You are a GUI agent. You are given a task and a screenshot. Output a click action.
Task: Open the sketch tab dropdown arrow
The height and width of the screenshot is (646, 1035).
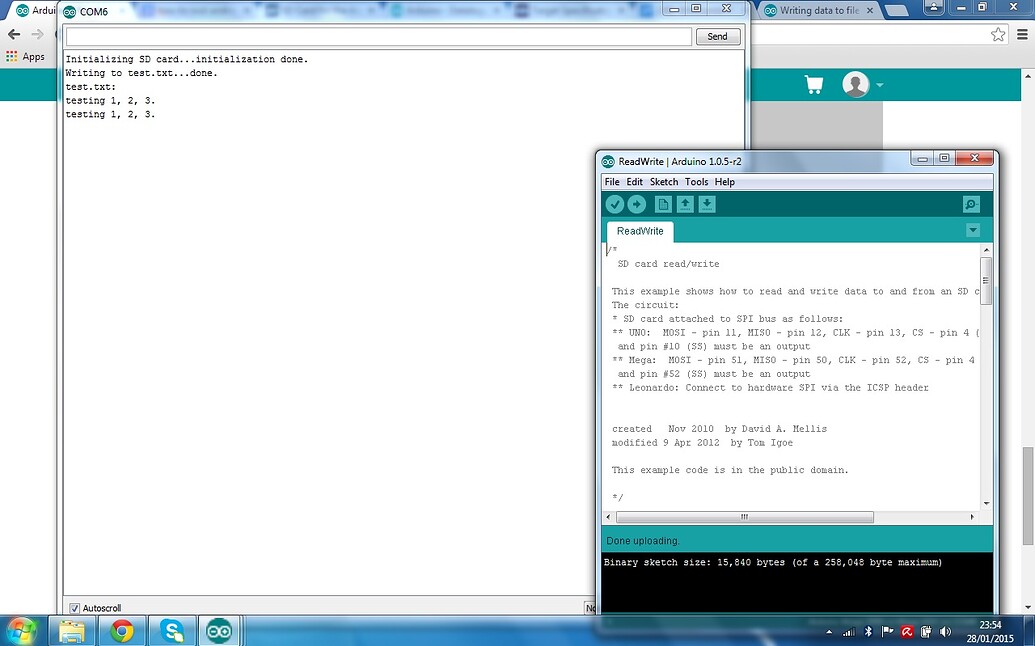972,230
